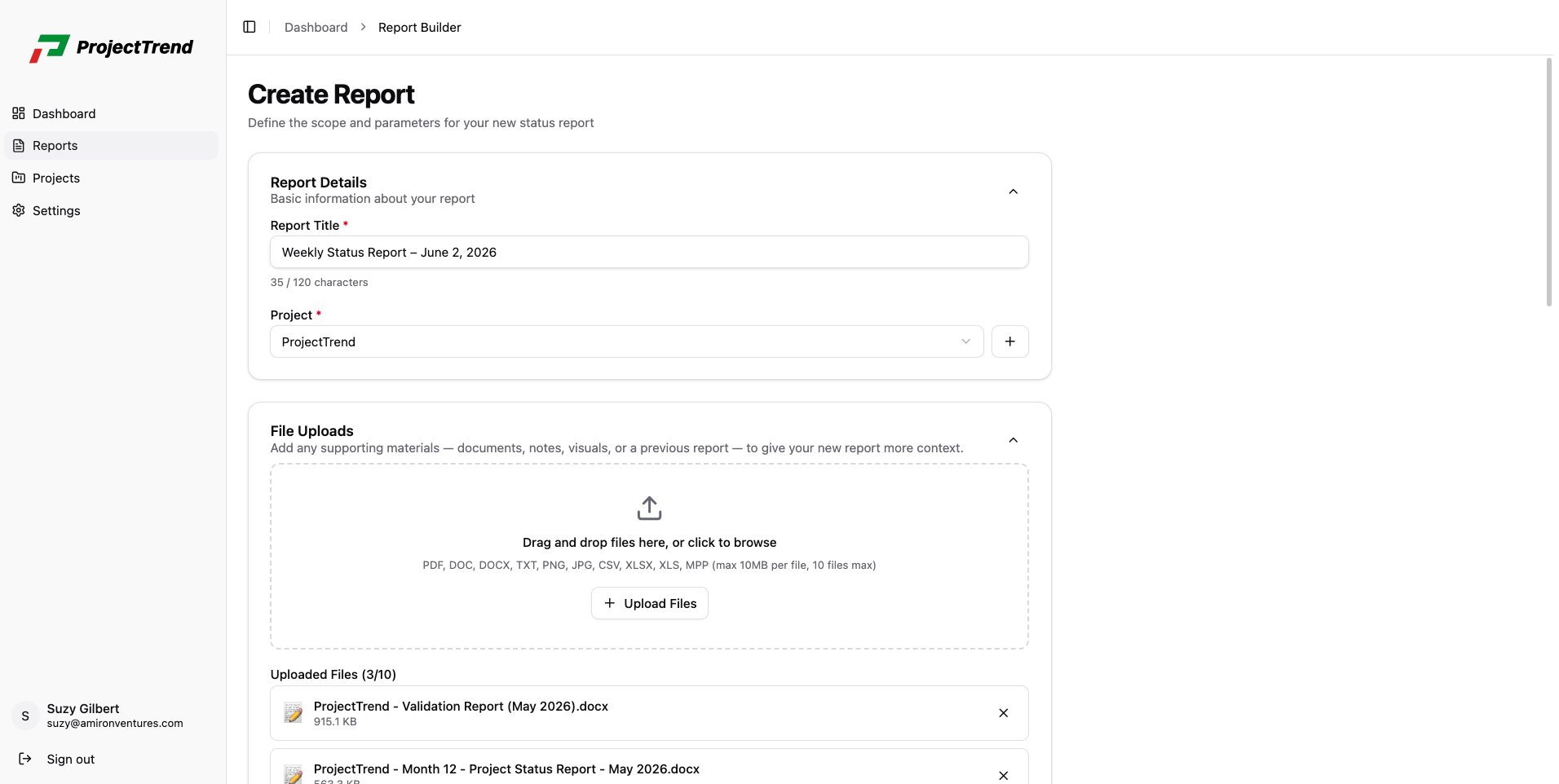
Task: Toggle the sidebar panel icon
Action: pos(250,27)
